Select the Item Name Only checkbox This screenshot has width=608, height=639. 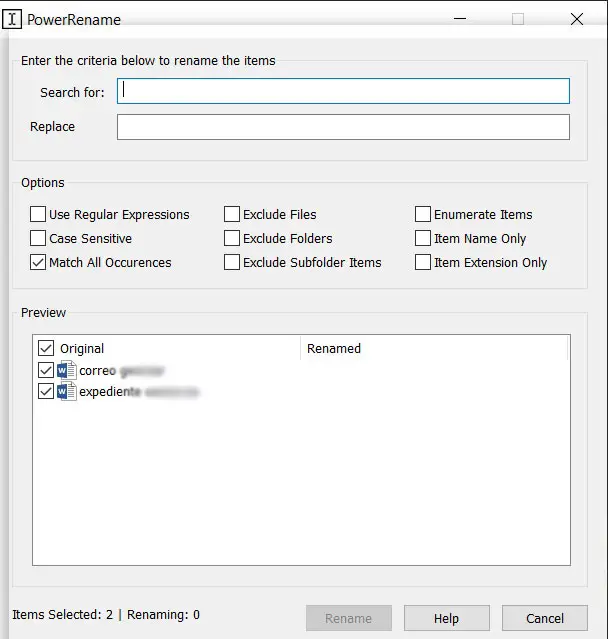[x=423, y=238]
